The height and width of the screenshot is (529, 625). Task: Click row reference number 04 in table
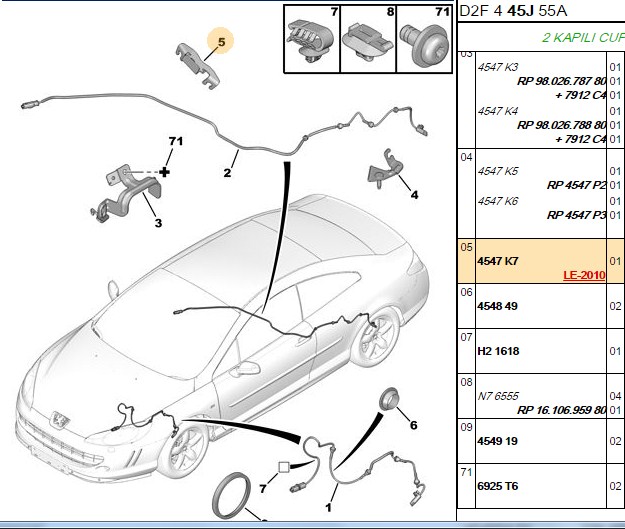[466, 157]
